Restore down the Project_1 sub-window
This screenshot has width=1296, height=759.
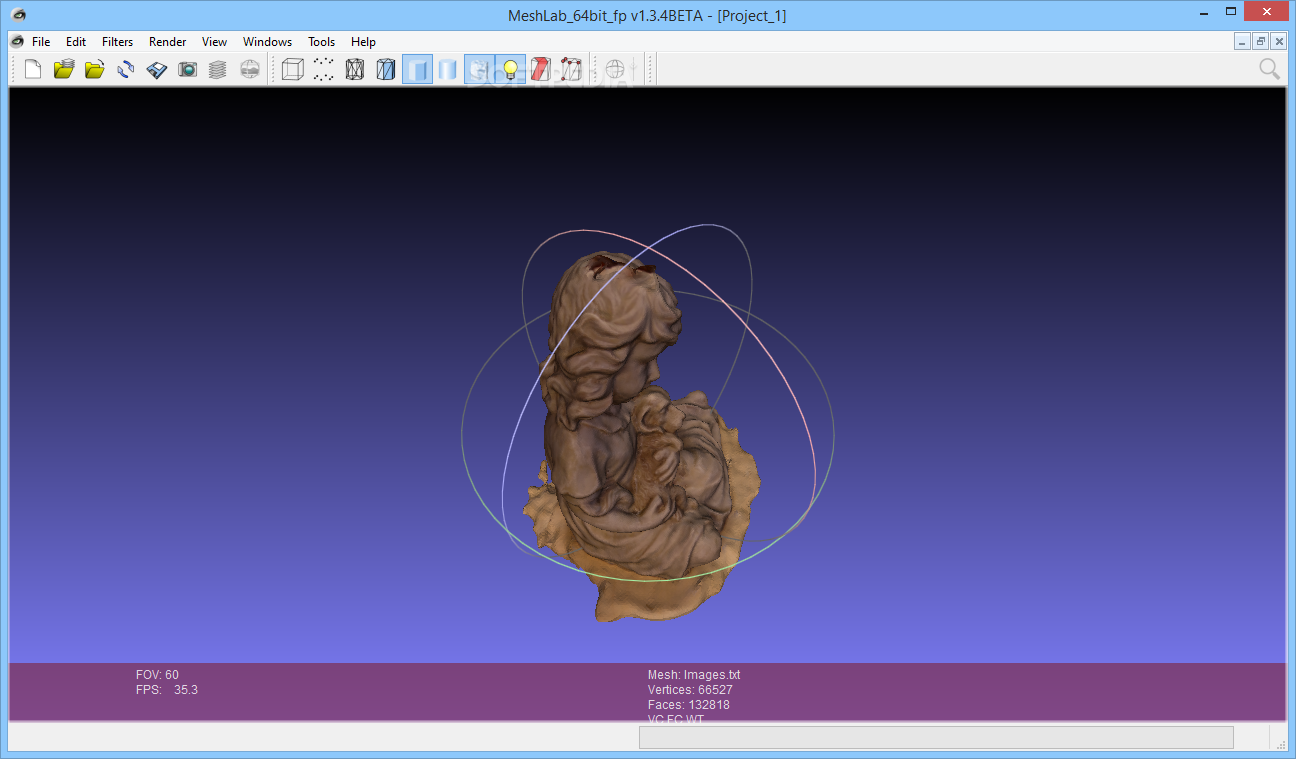(1260, 41)
